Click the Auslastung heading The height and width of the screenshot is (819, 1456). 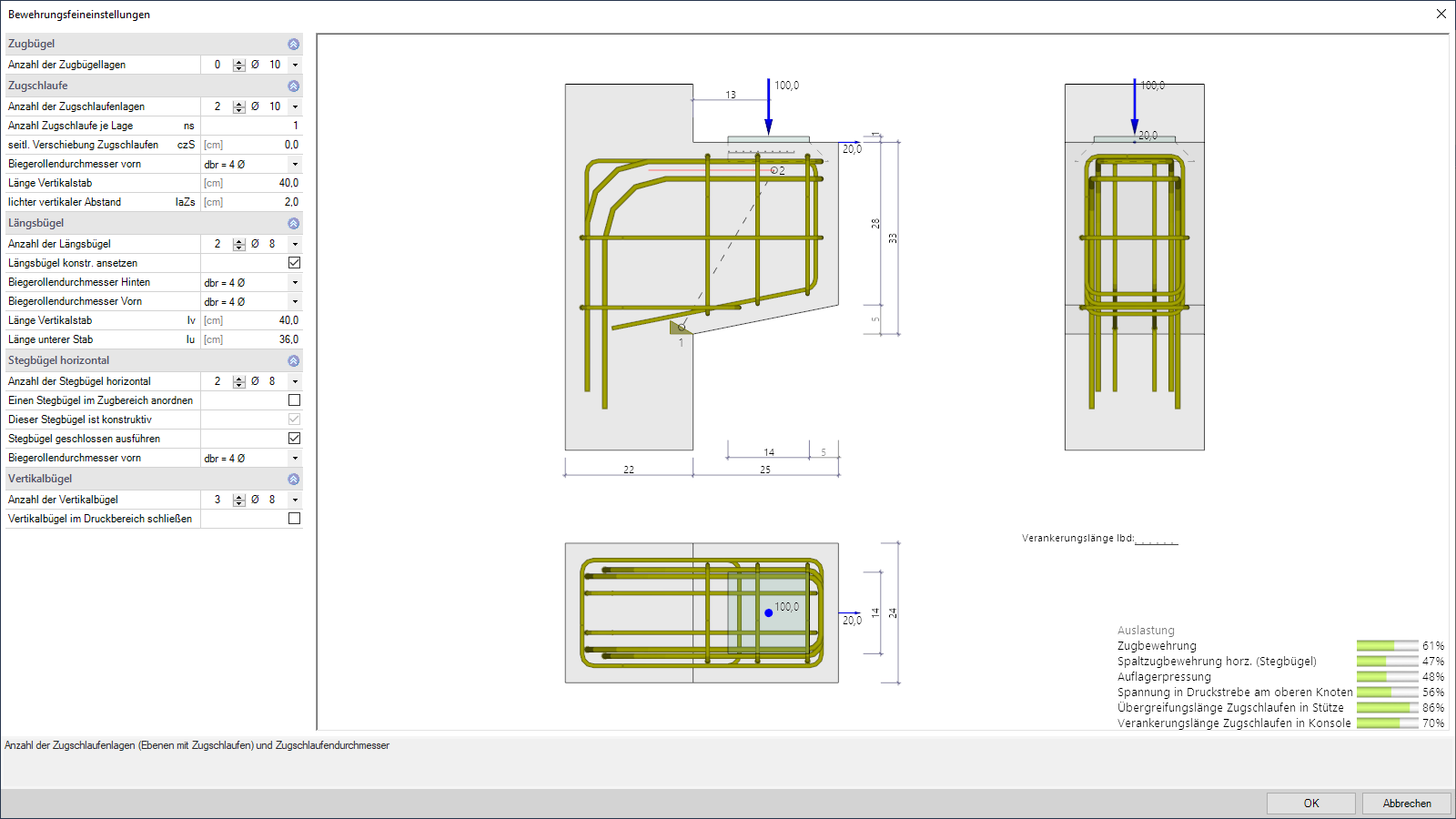1146,631
